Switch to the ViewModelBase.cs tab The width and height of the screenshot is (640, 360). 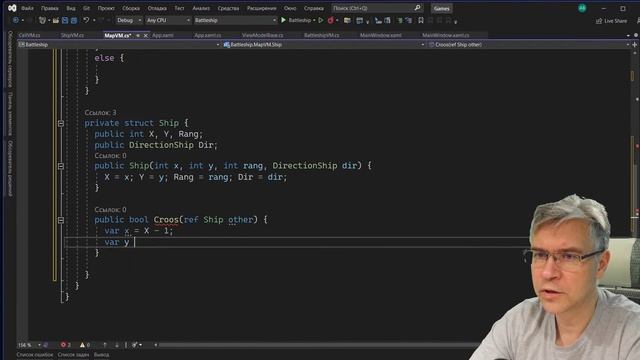coord(262,36)
